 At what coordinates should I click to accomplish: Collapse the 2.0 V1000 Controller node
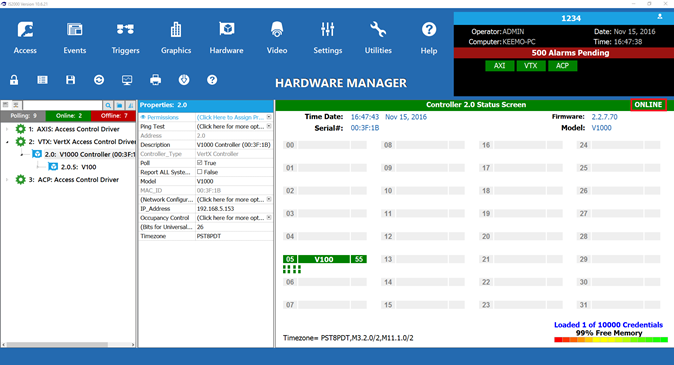pyautogui.click(x=22, y=154)
